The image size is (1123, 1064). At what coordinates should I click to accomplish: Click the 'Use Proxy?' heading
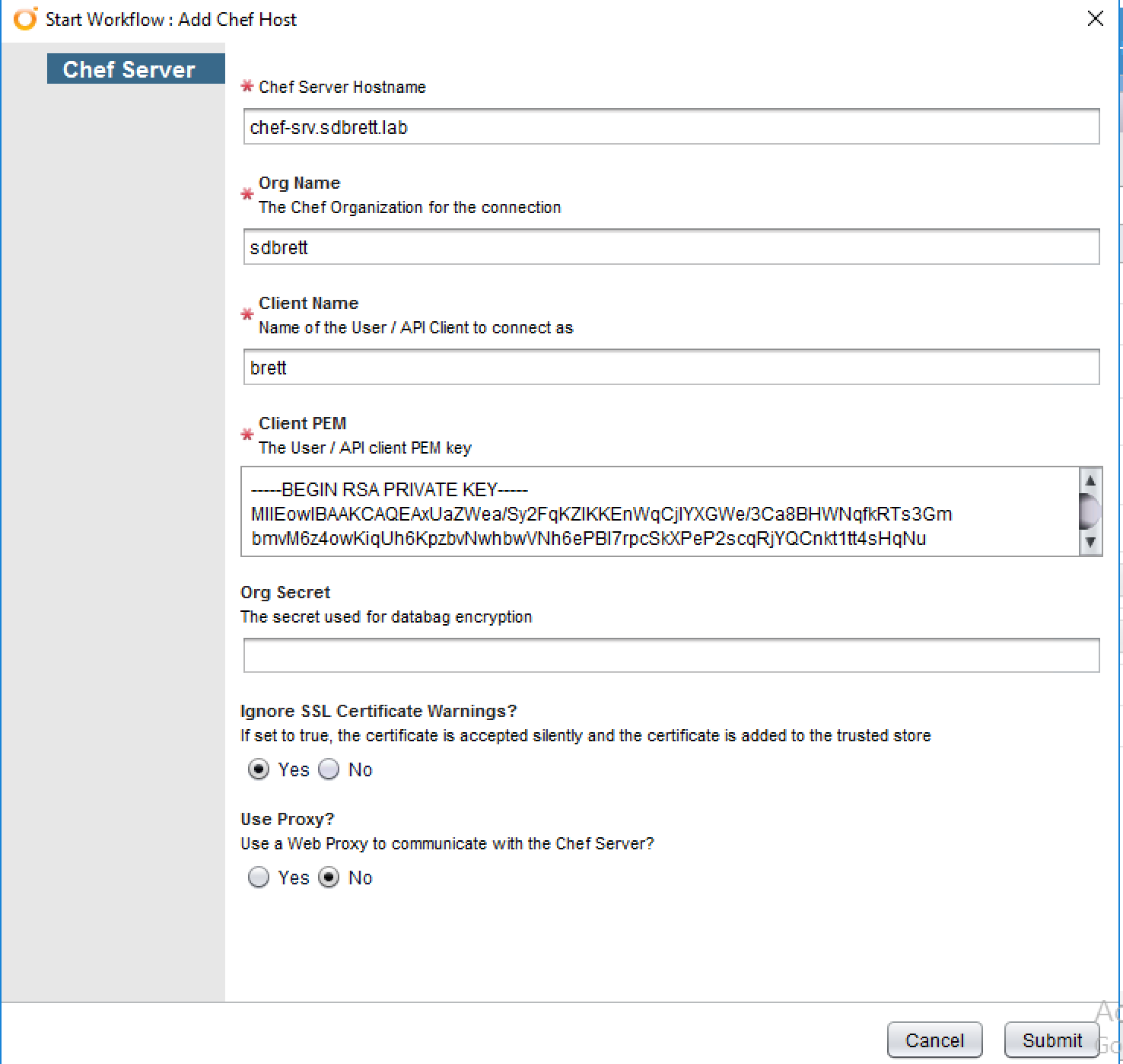288,819
